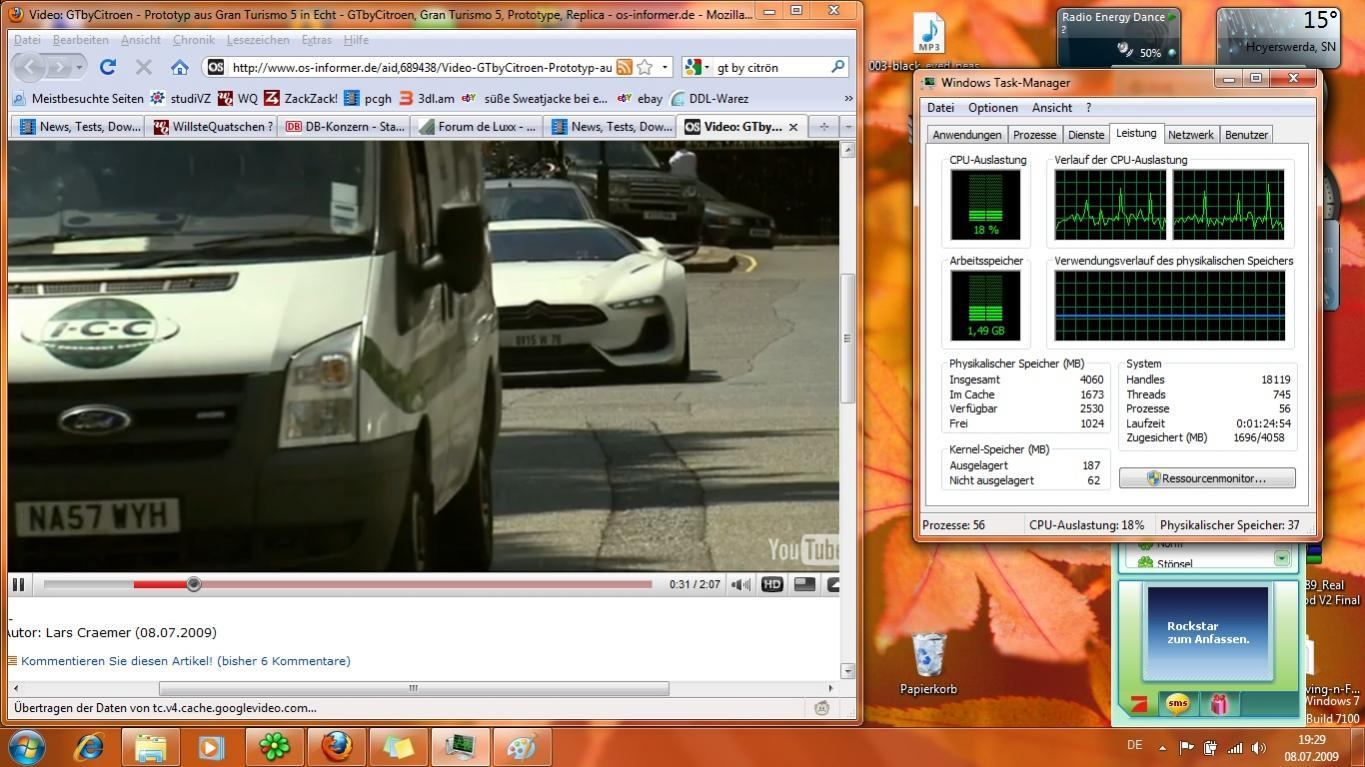Toggle HD quality on the video
This screenshot has width=1365, height=767.
point(772,584)
